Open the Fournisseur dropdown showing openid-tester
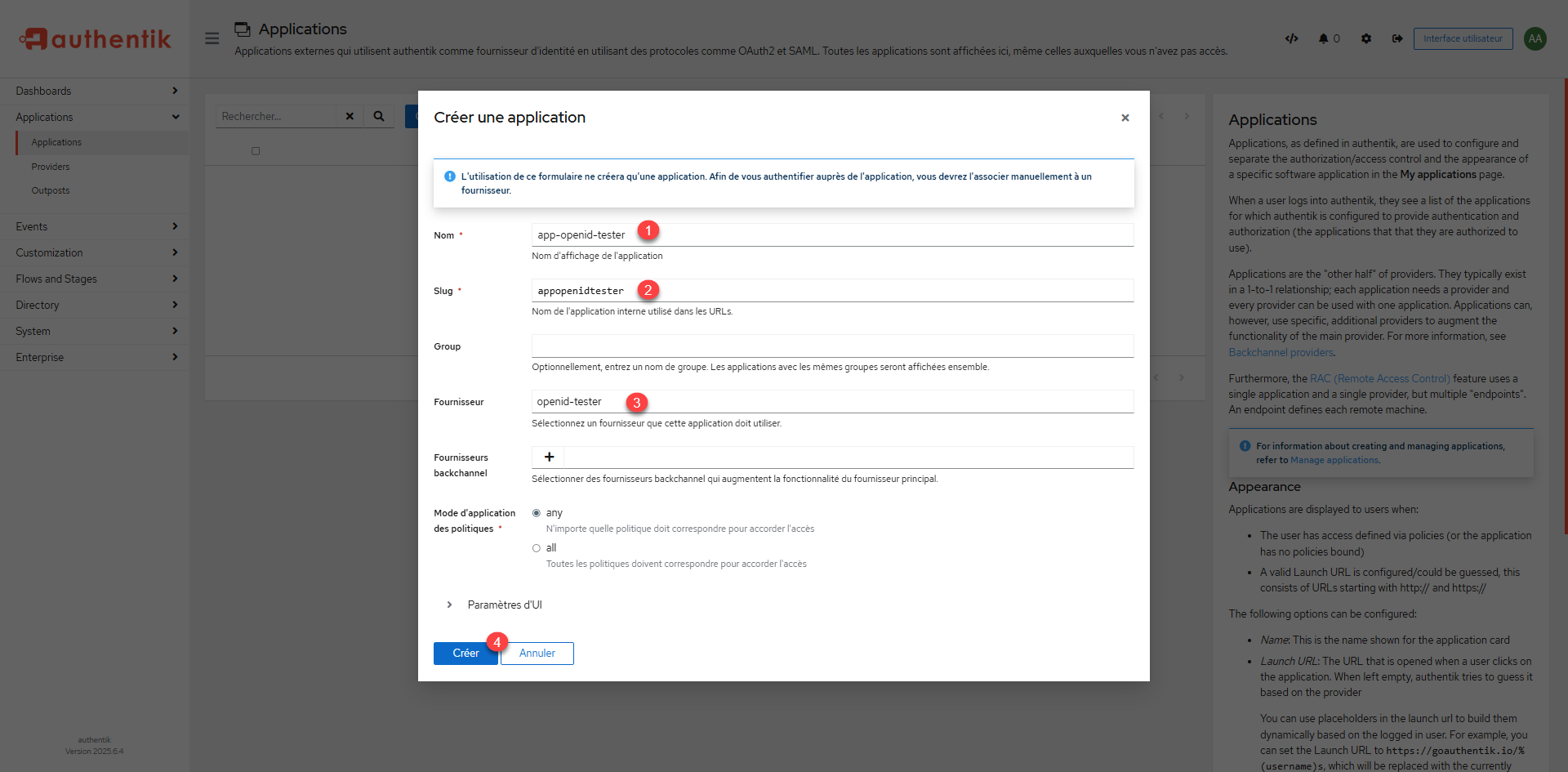Image resolution: width=1568 pixels, height=772 pixels. coord(831,402)
